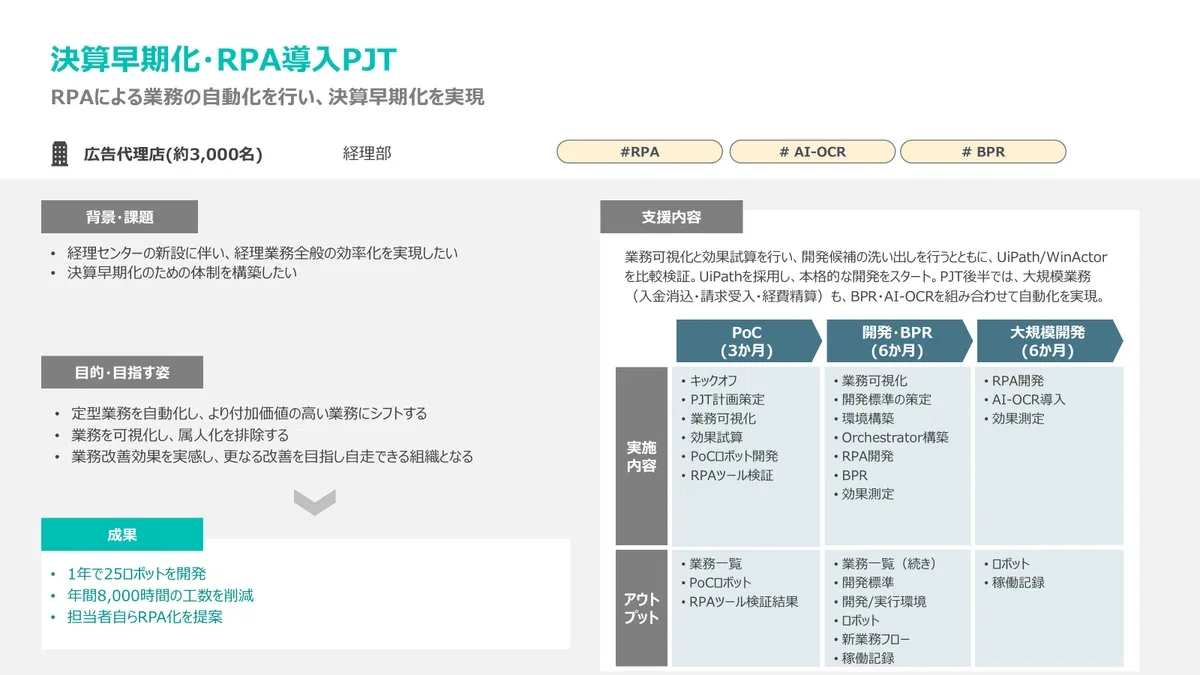
Task: Click the 大規模開発 (6か月) phase arrow
Action: 1047,341
